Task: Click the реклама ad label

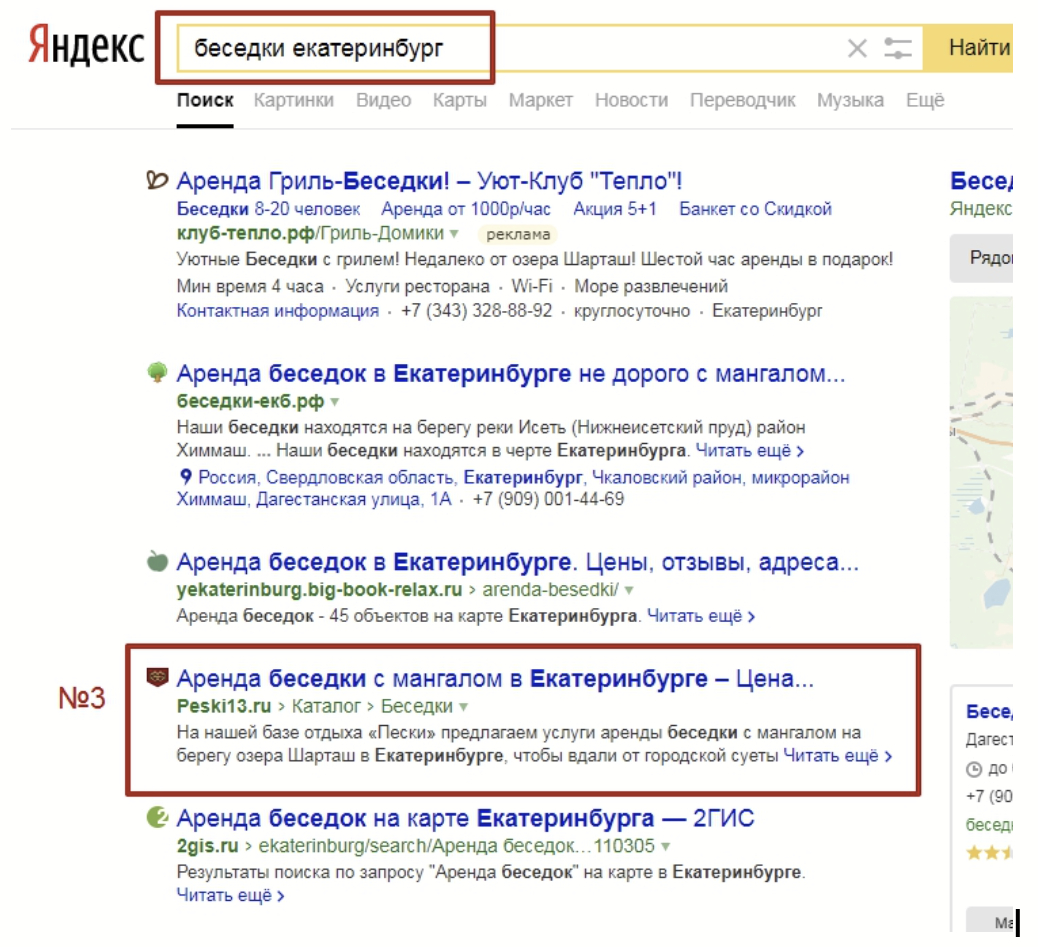Action: [x=518, y=234]
